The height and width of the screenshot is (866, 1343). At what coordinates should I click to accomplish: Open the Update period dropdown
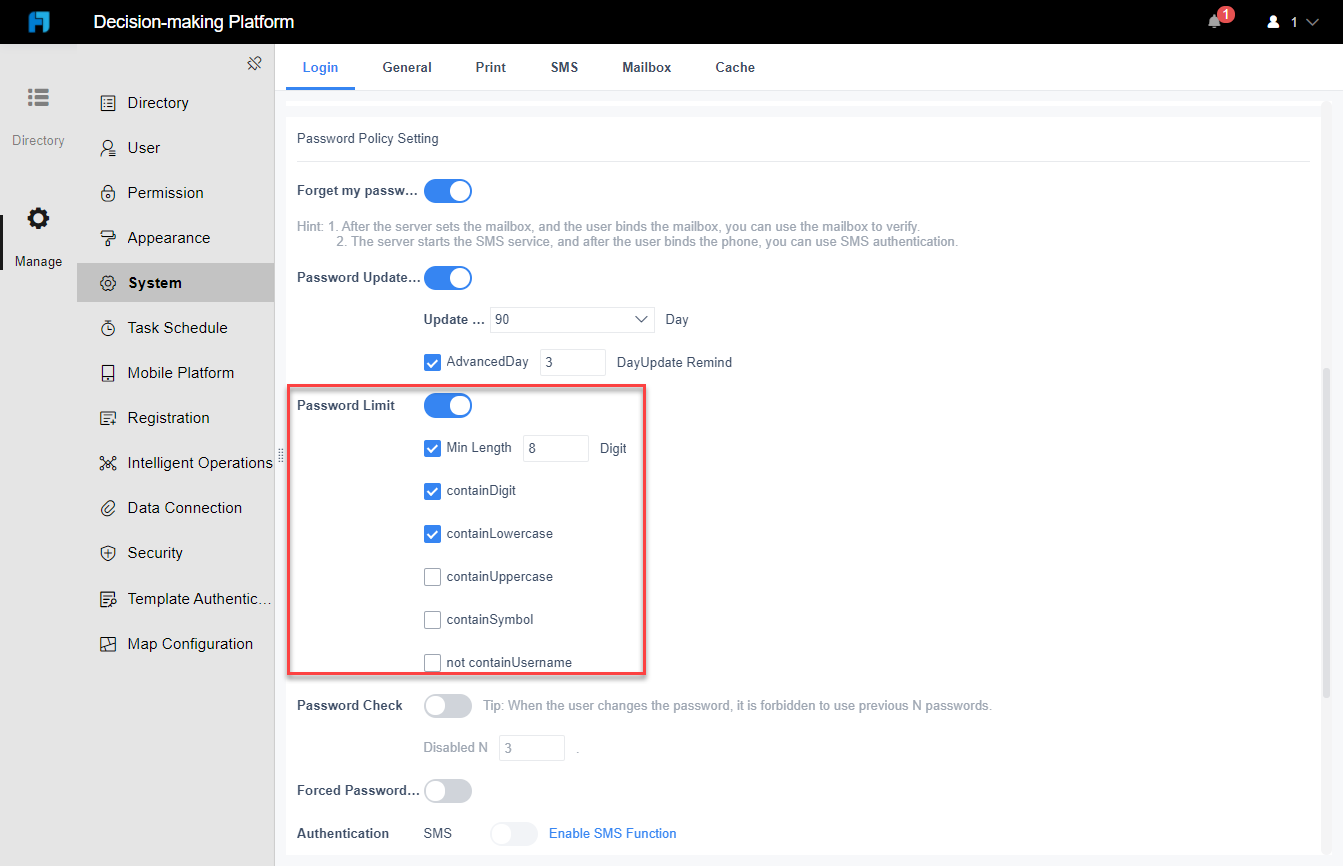click(571, 319)
